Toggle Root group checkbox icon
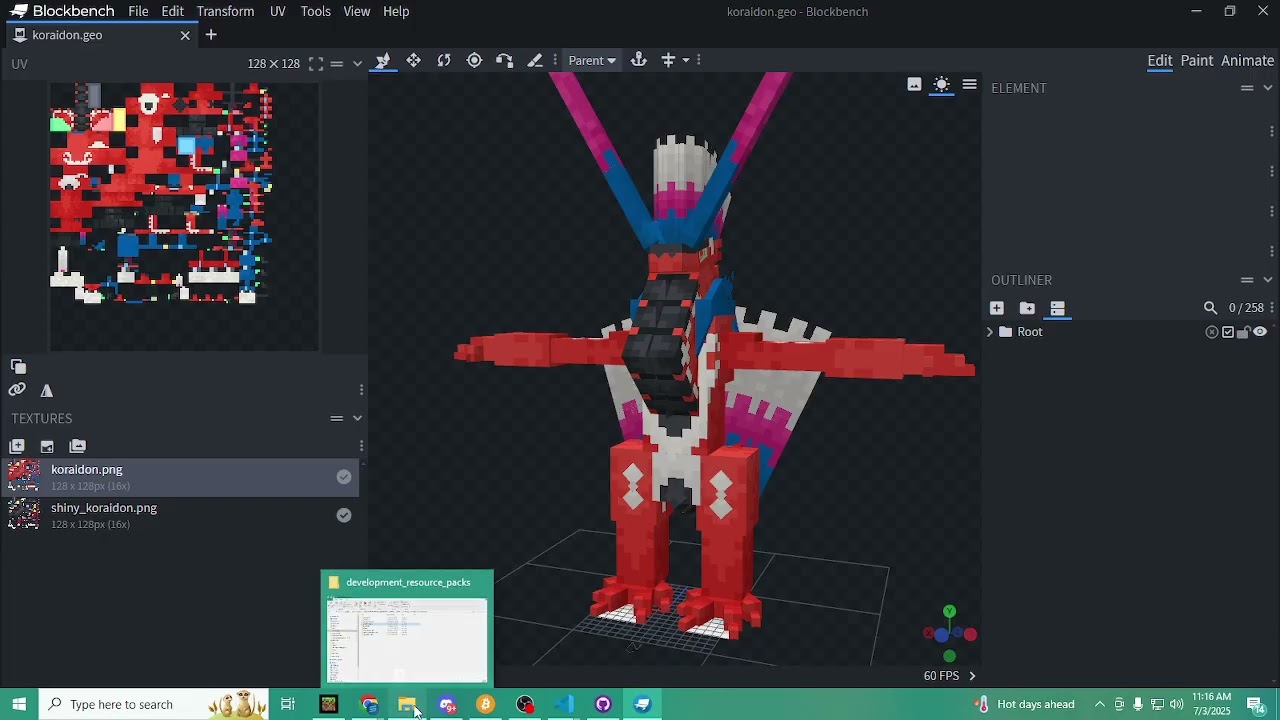Image resolution: width=1280 pixels, height=720 pixels. point(1228,332)
